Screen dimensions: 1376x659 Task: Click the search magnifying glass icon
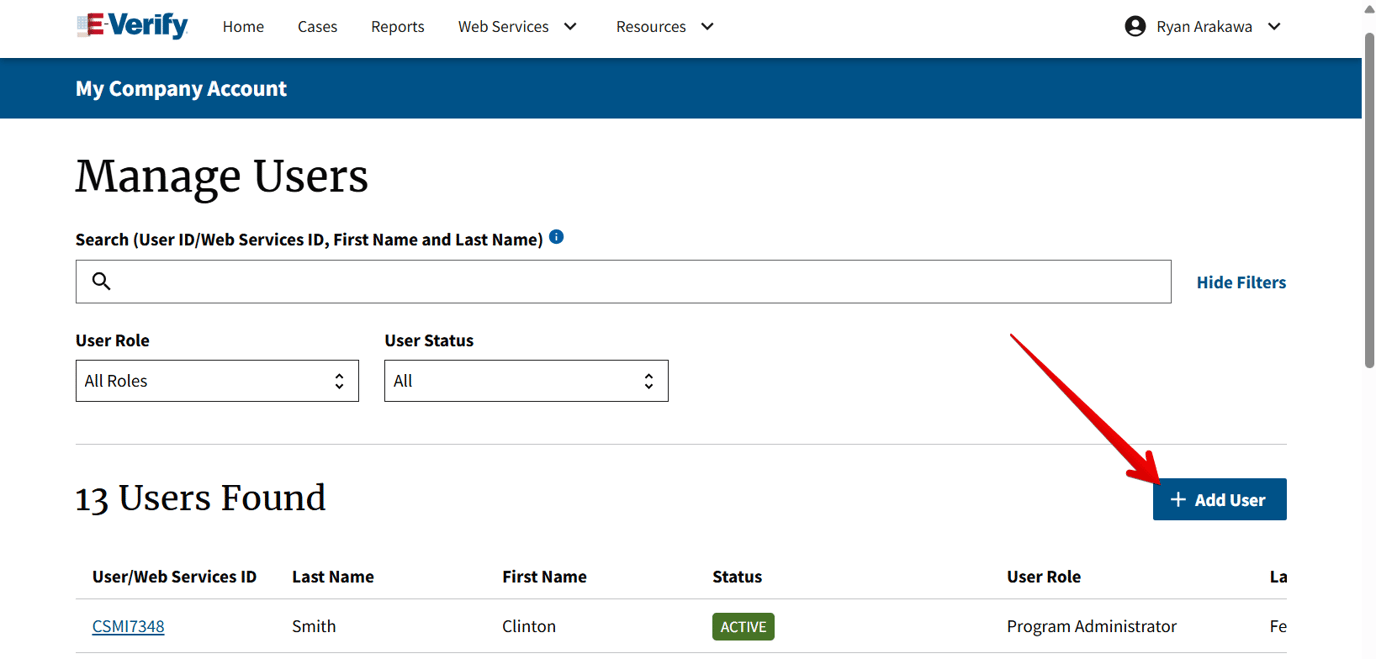(x=101, y=281)
